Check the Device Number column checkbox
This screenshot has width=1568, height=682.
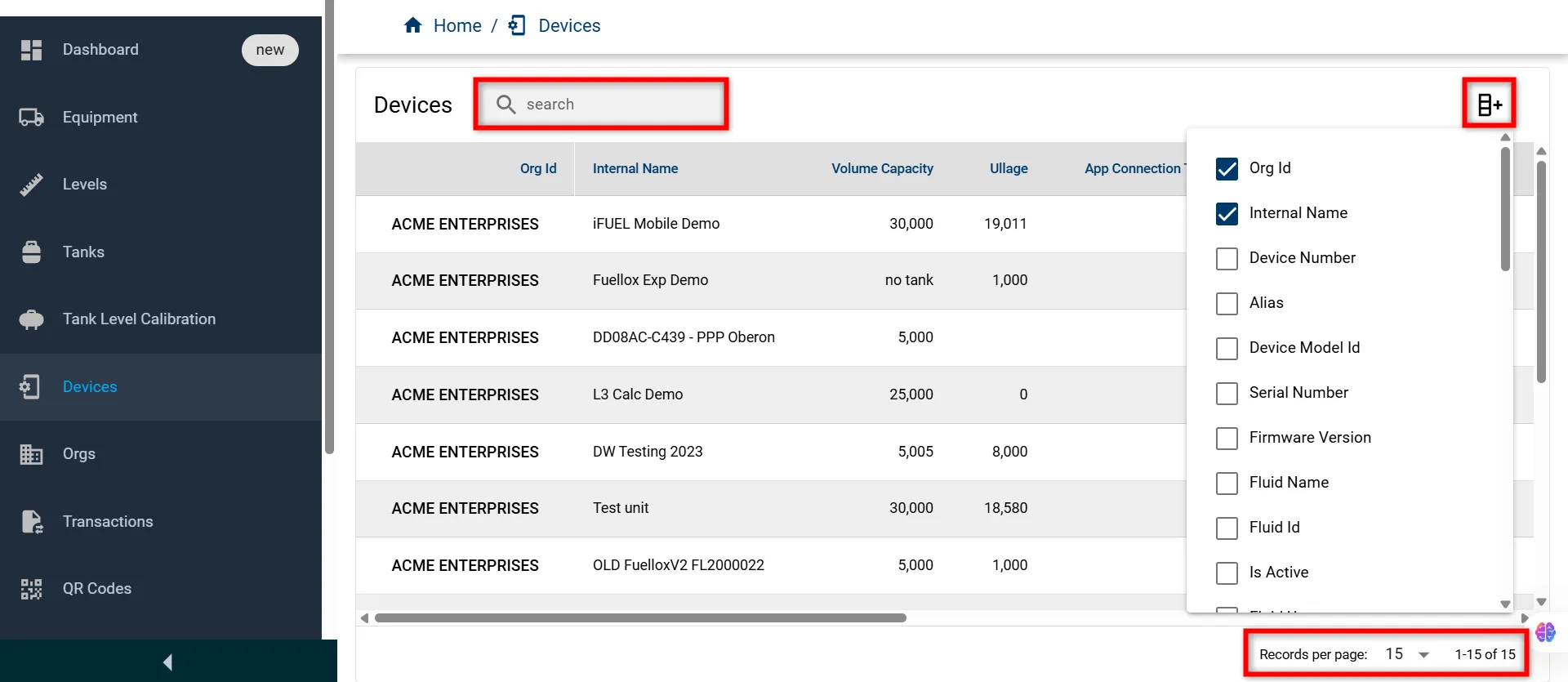(1227, 258)
